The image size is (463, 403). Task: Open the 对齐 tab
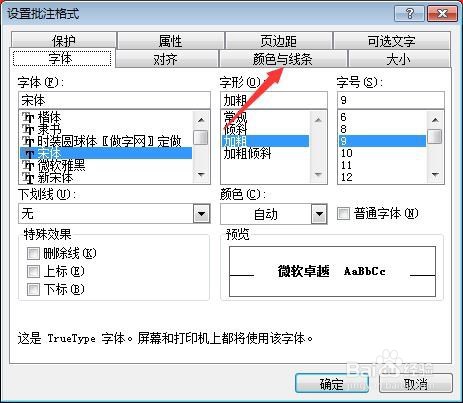click(166, 59)
